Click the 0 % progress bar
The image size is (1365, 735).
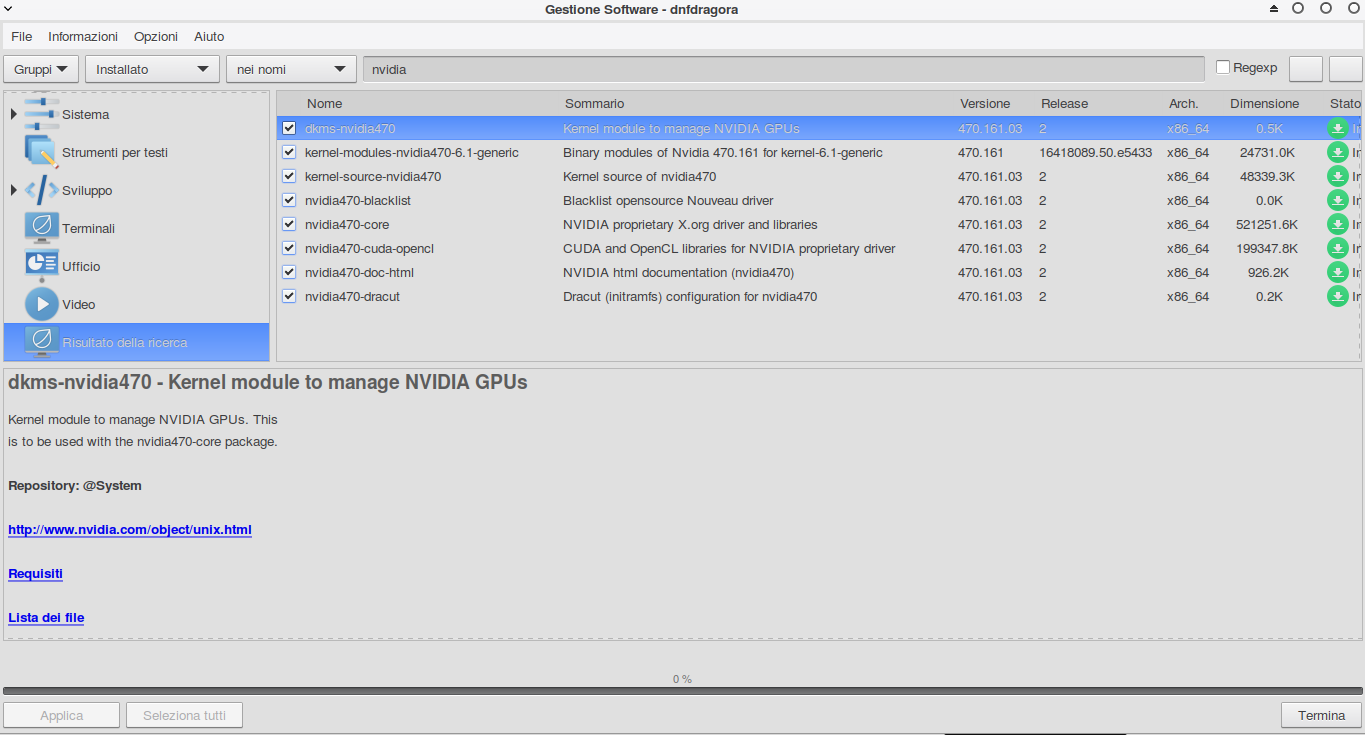tap(682, 689)
